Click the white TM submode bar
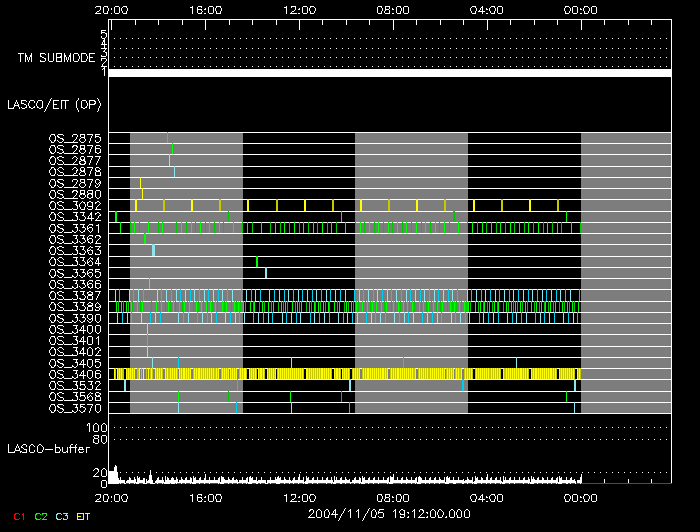The width and height of the screenshot is (700, 532). pyautogui.click(x=389, y=73)
